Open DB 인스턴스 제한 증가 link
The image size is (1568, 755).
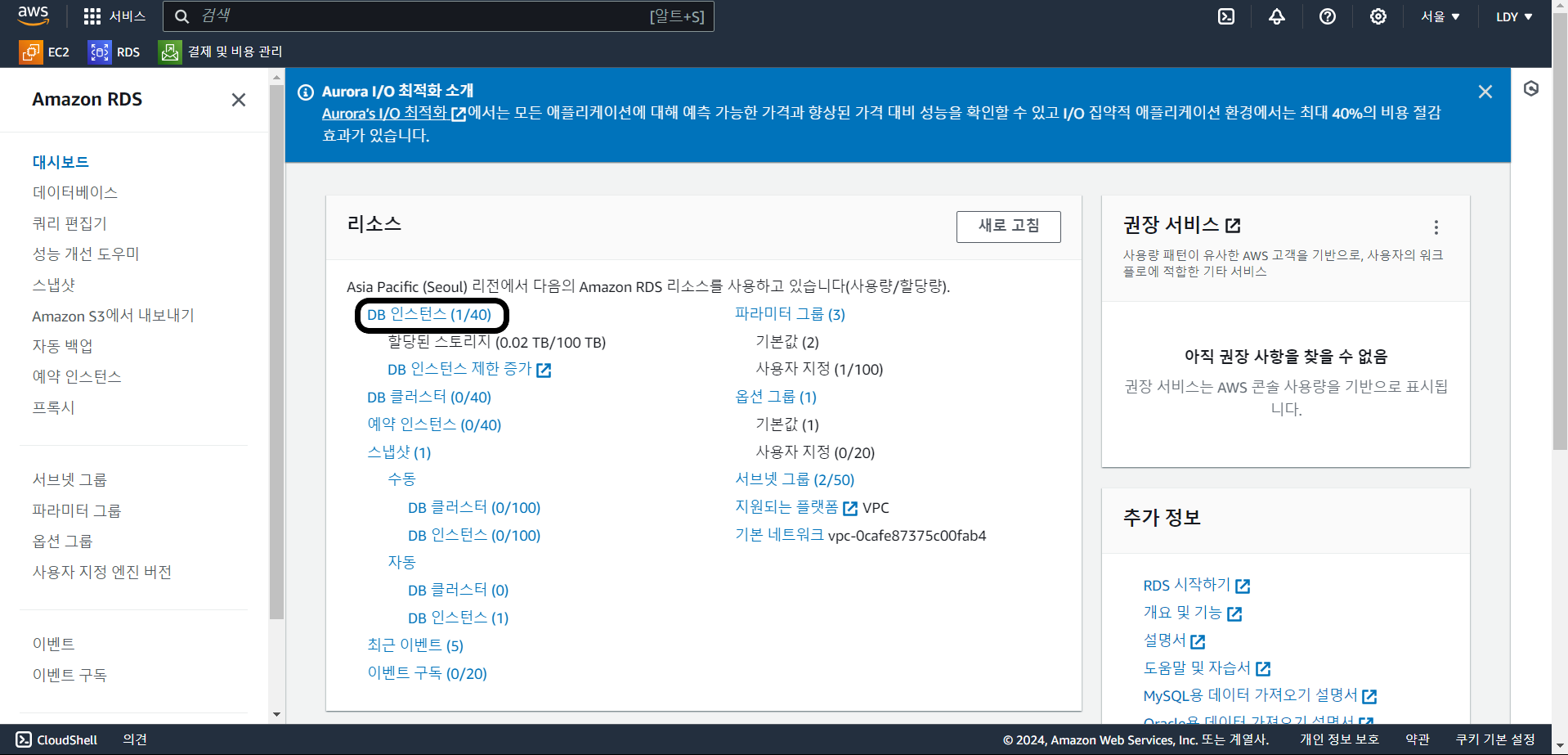[468, 370]
